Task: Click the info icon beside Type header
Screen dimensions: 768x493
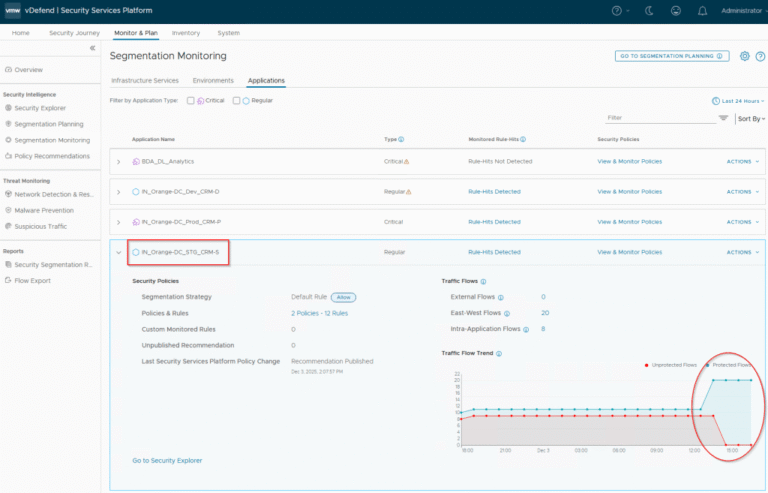Action: click(401, 140)
